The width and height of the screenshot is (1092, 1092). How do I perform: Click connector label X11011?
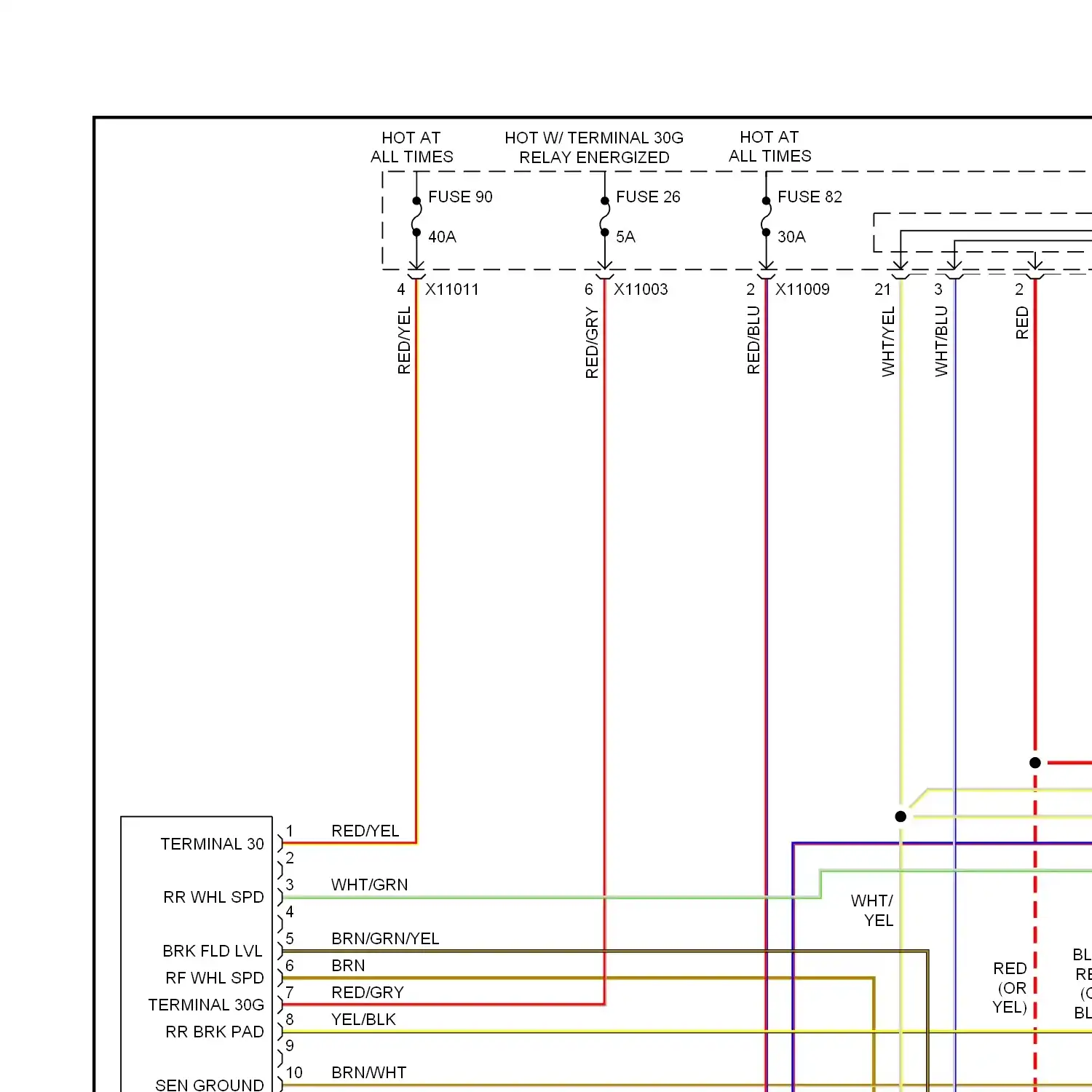pos(452,290)
